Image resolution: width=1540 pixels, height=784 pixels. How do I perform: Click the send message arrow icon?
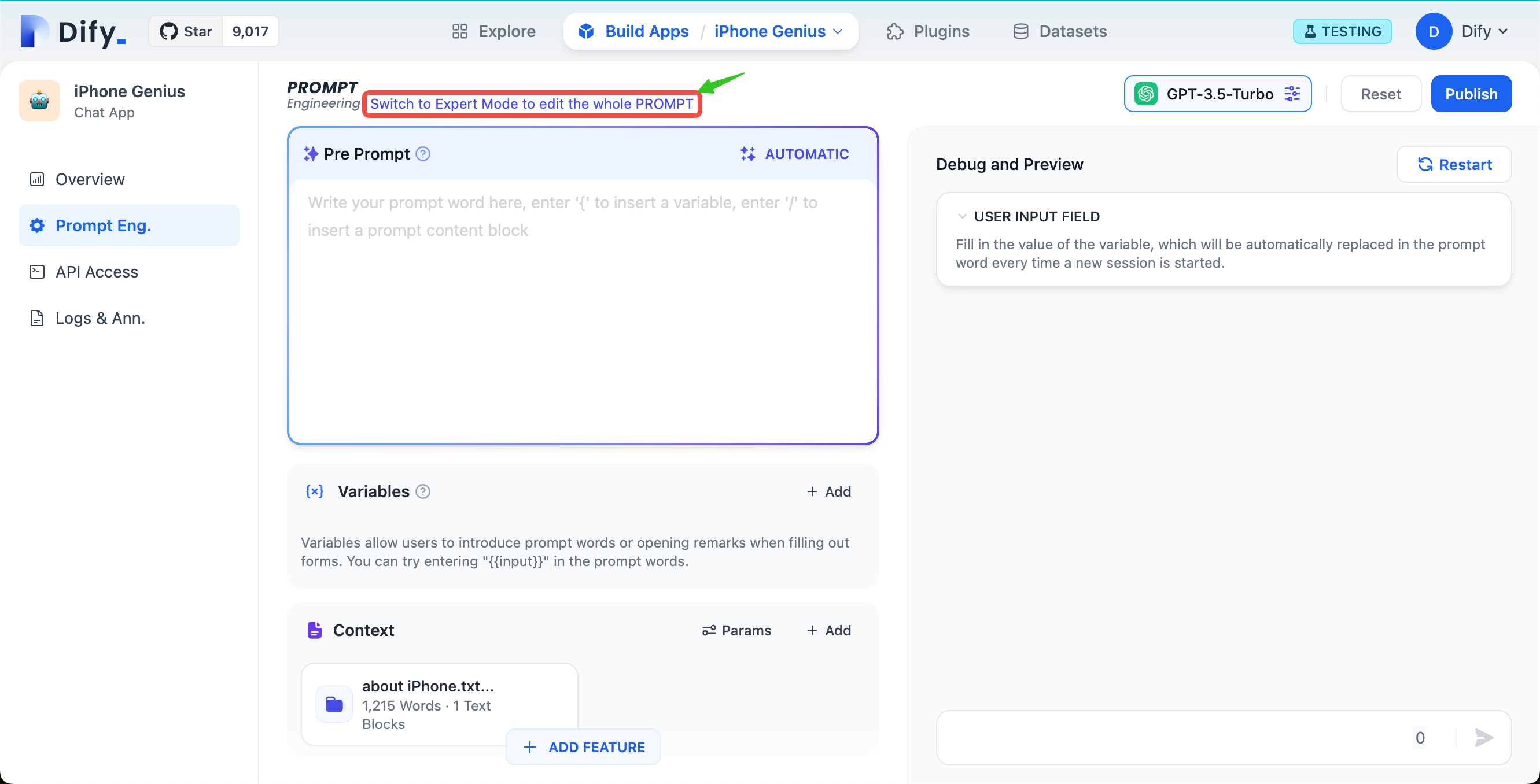[x=1483, y=737]
